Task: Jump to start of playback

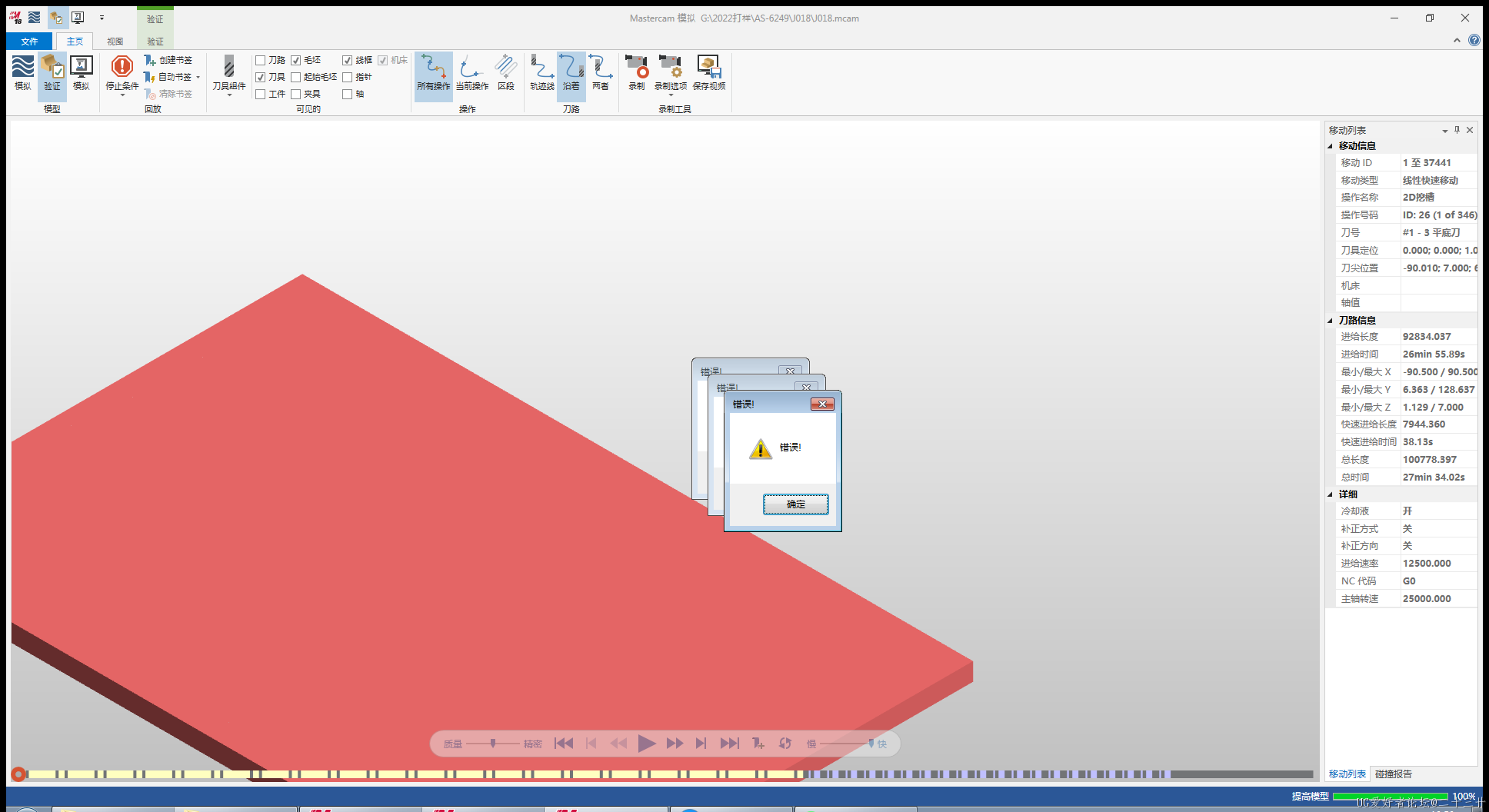Action: [564, 743]
